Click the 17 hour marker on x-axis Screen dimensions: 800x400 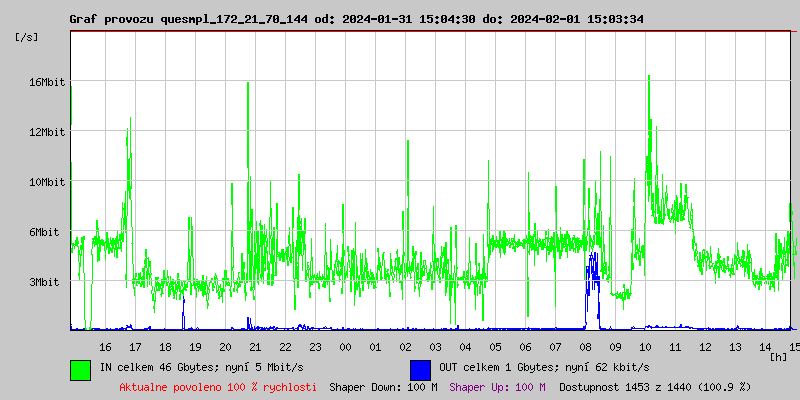(x=135, y=346)
